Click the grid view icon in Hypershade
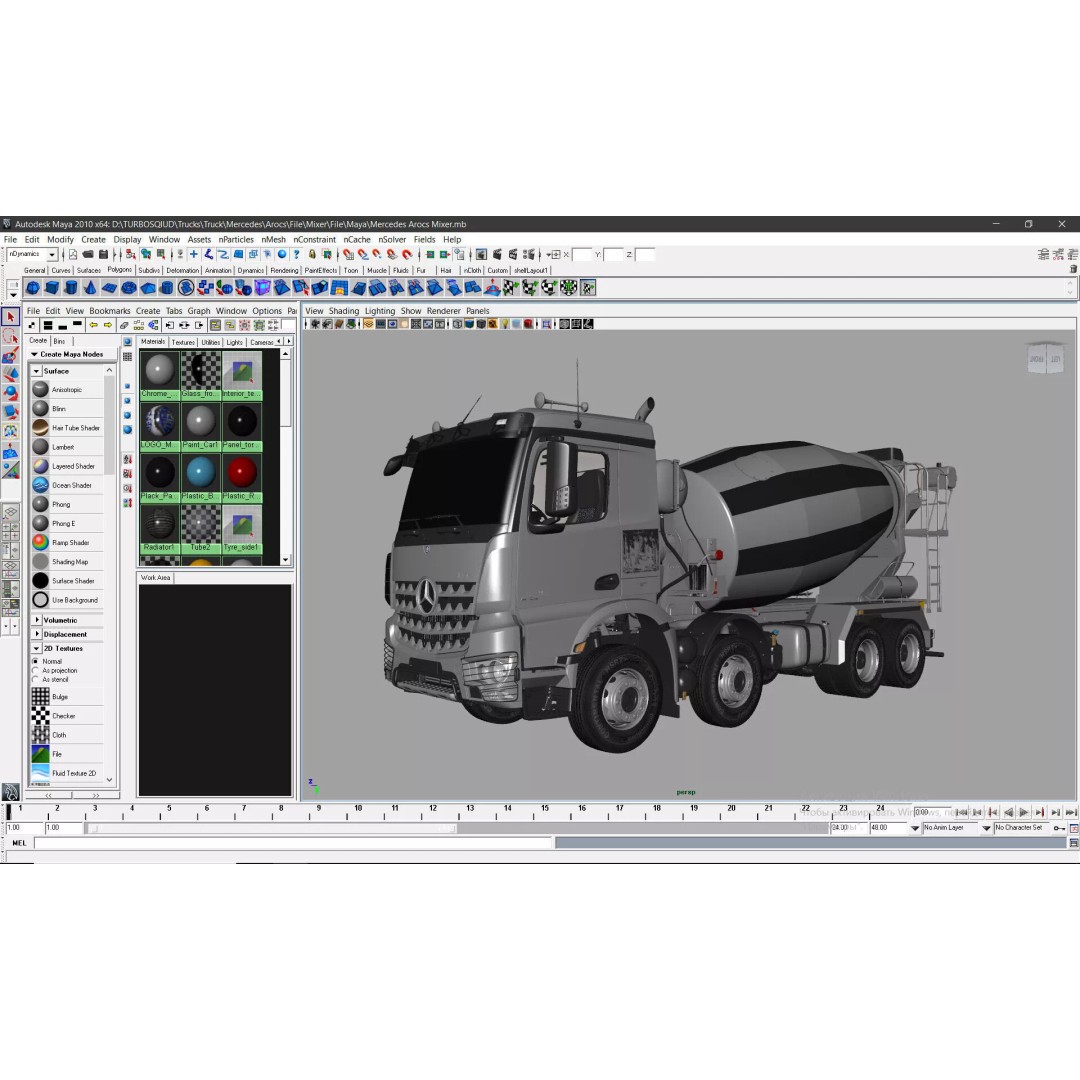The height and width of the screenshot is (1080, 1080). (x=127, y=357)
